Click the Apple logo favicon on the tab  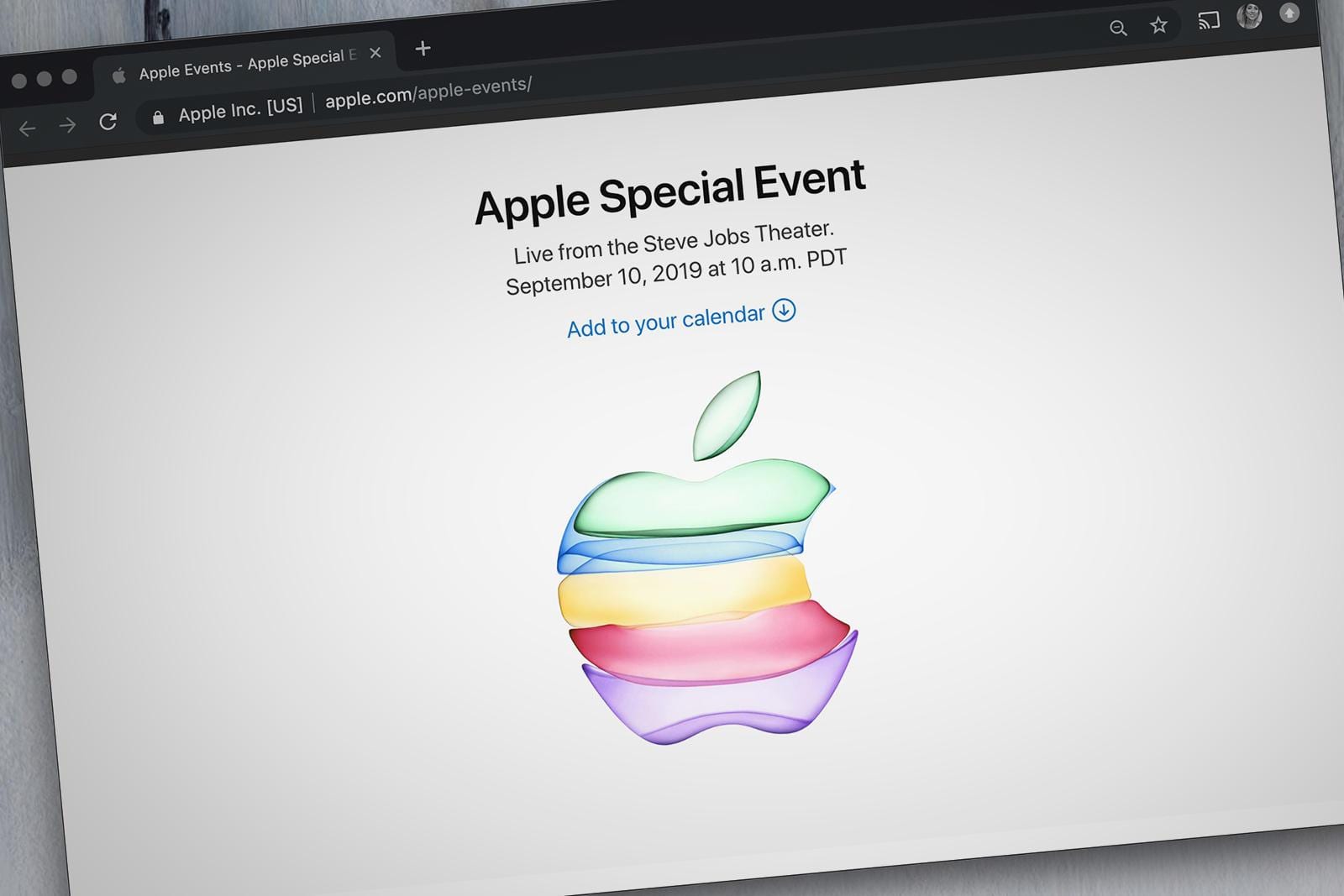coord(119,76)
